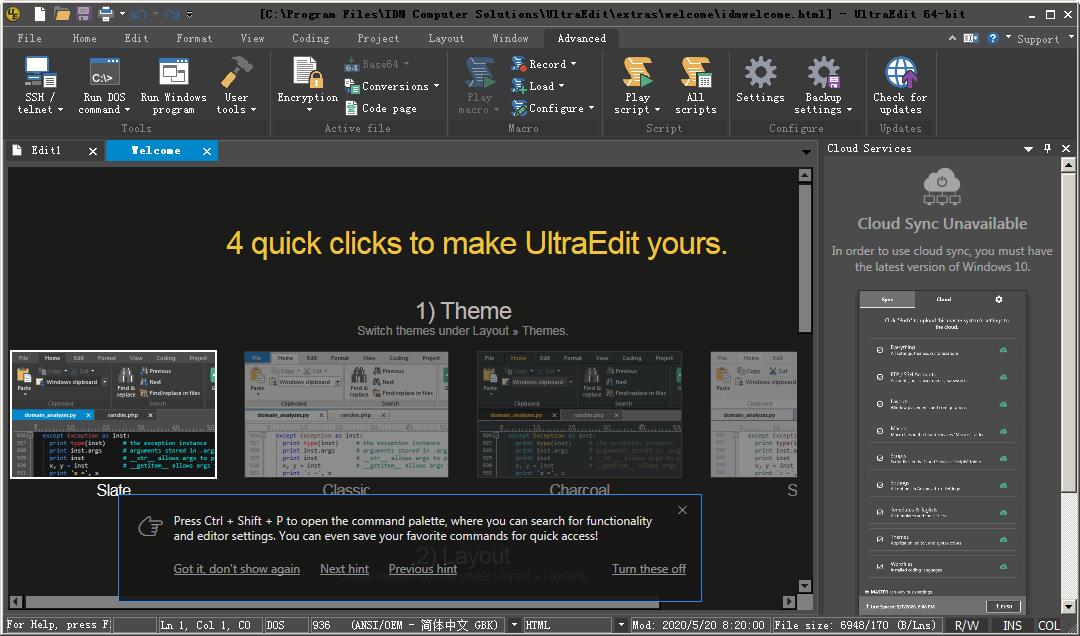1080x636 pixels.
Task: Switch to the Coding ribbon tab
Action: tap(311, 39)
